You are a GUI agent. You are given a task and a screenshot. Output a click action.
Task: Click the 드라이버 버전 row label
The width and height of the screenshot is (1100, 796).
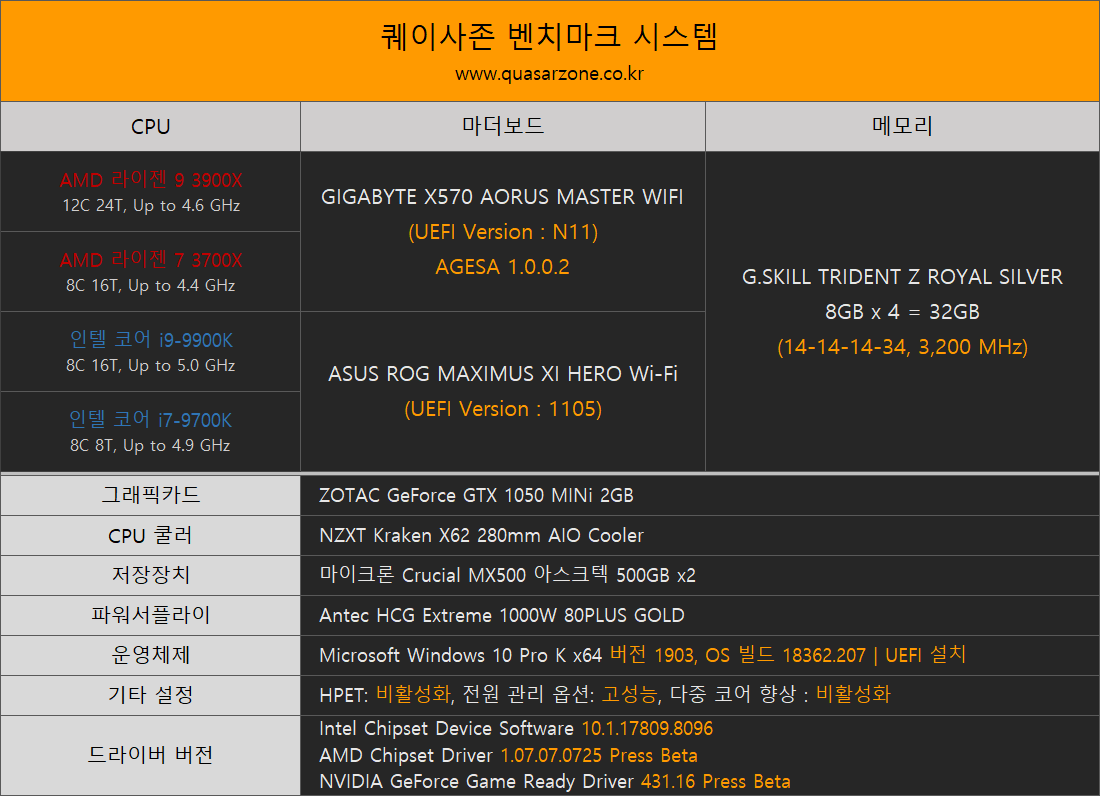(151, 755)
